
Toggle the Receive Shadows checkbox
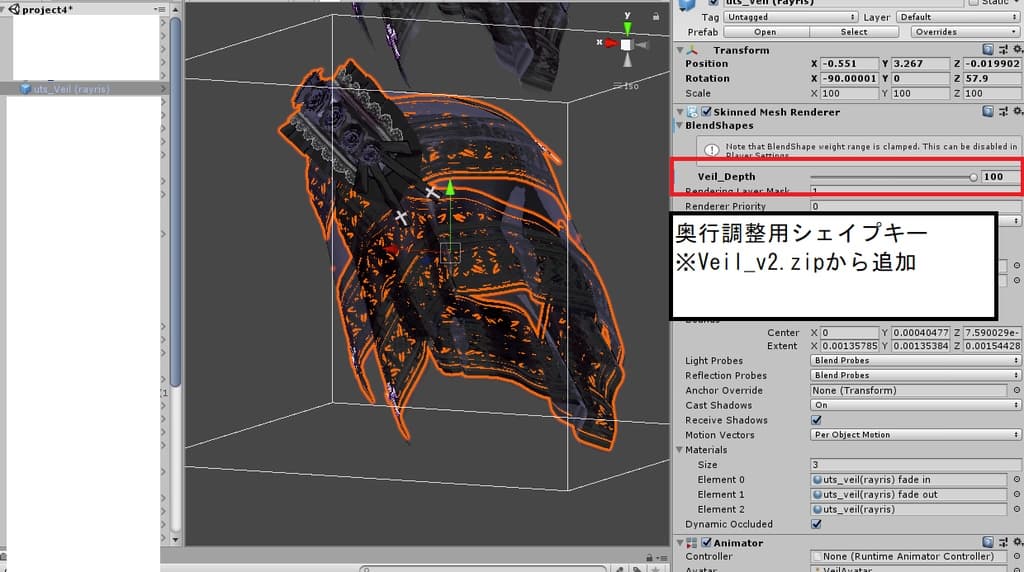pyautogui.click(x=816, y=421)
